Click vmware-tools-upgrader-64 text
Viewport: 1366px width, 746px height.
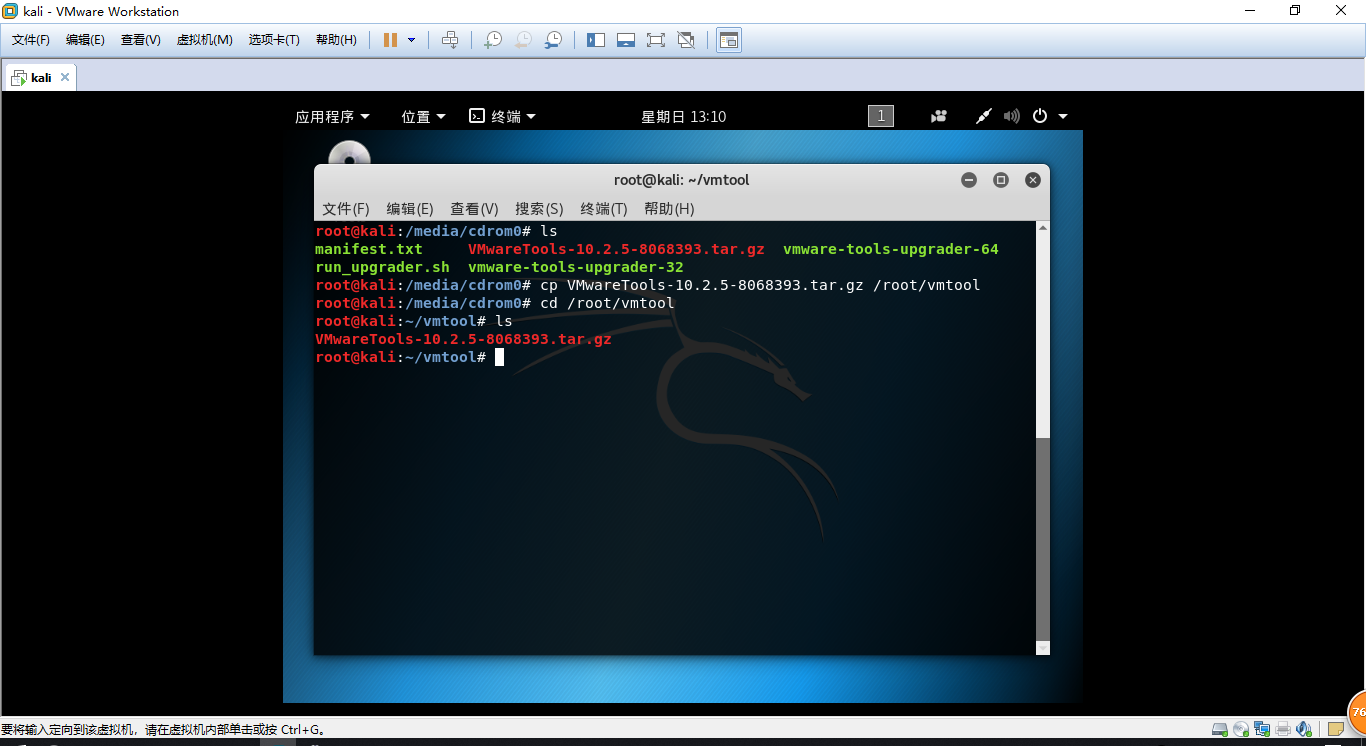tap(891, 249)
